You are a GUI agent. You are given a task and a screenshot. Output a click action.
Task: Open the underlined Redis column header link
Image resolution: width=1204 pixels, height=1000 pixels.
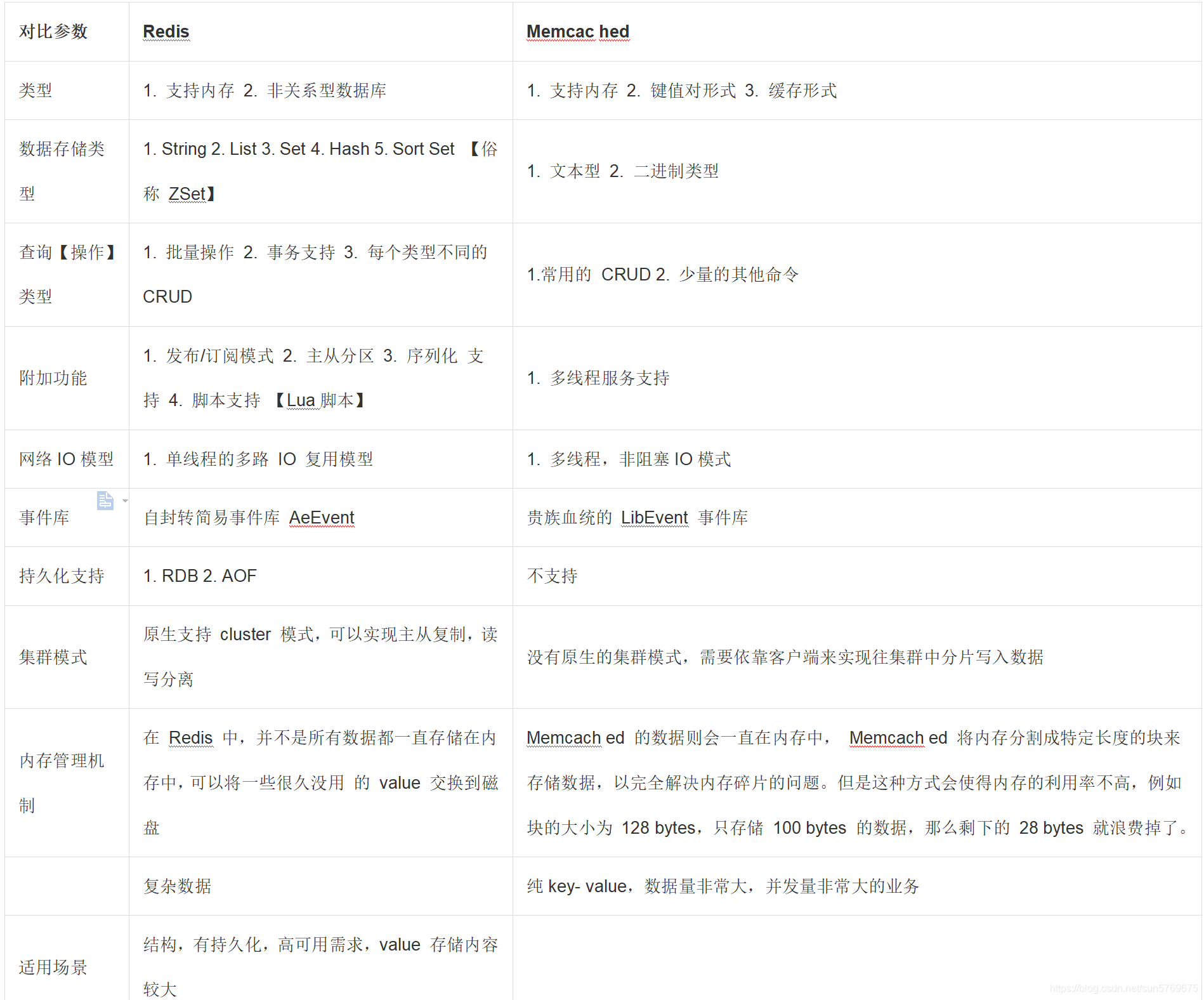[166, 30]
